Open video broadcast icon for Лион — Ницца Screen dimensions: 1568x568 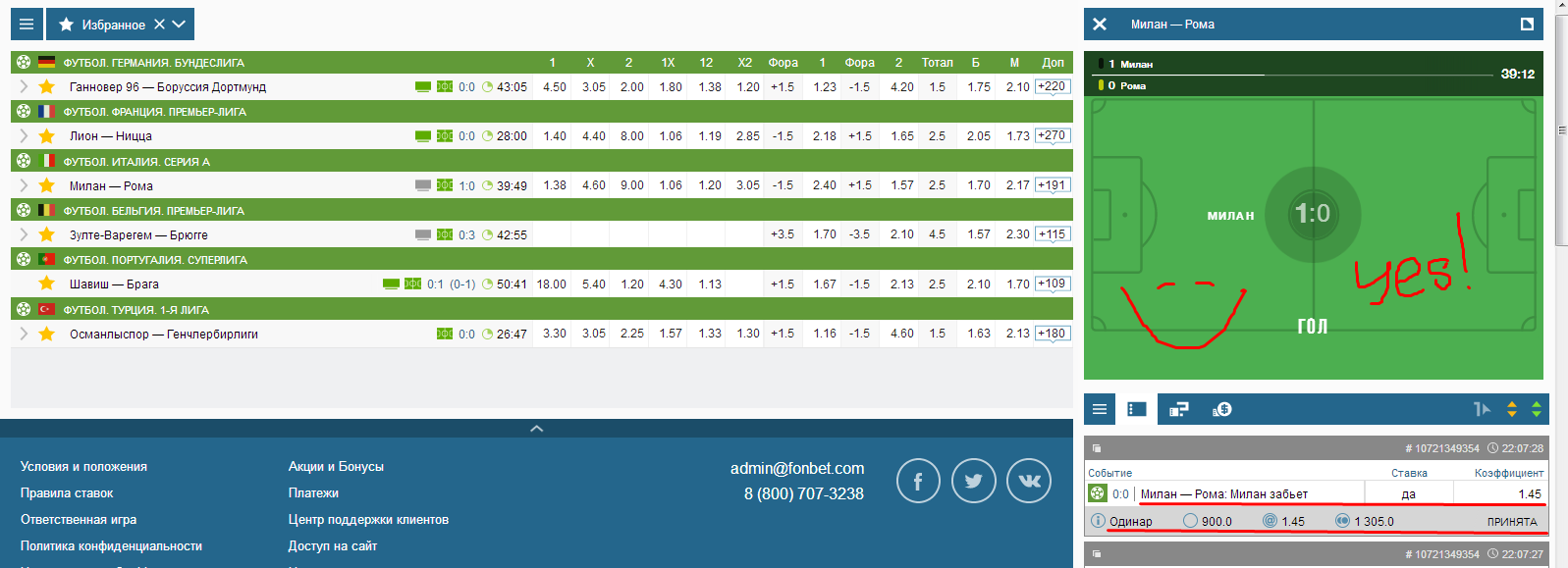(423, 135)
